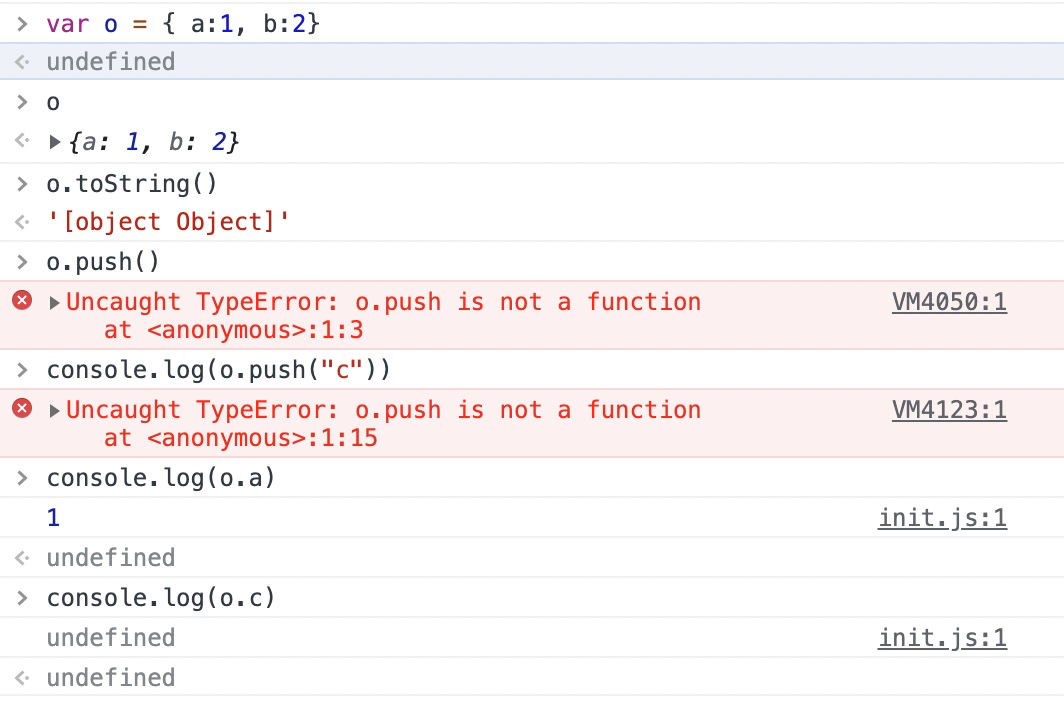1064x704 pixels.
Task: Click the logged number 1 output
Action: (x=54, y=518)
